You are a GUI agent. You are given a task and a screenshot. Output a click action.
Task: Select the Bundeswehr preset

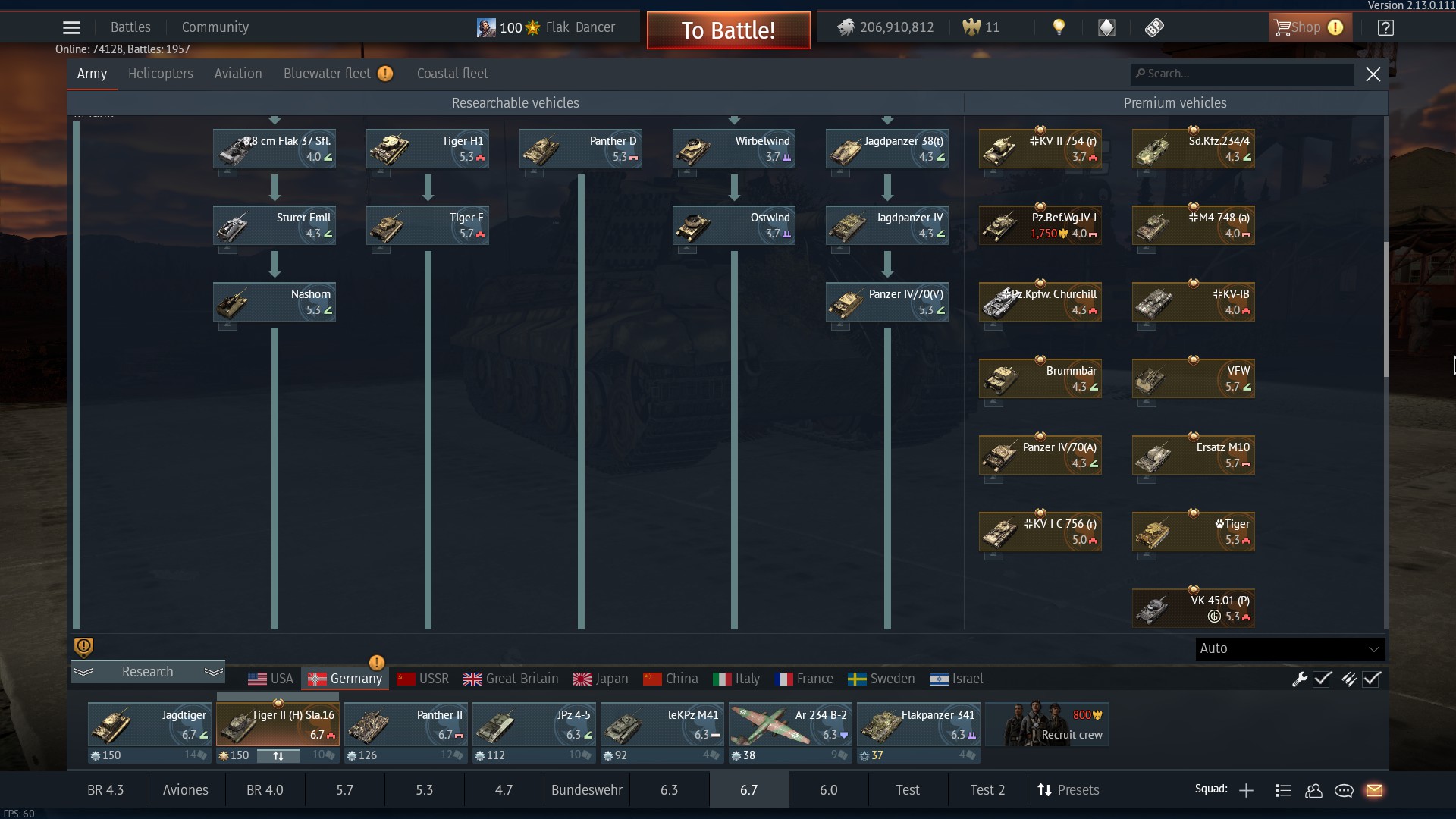[x=587, y=790]
